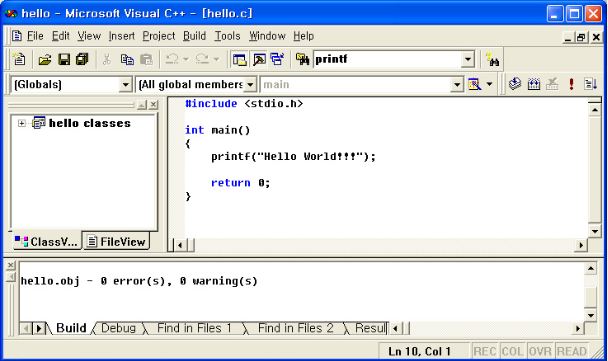608x361 pixels.
Task: Switch to the FileView tab
Action: pyautogui.click(x=116, y=242)
